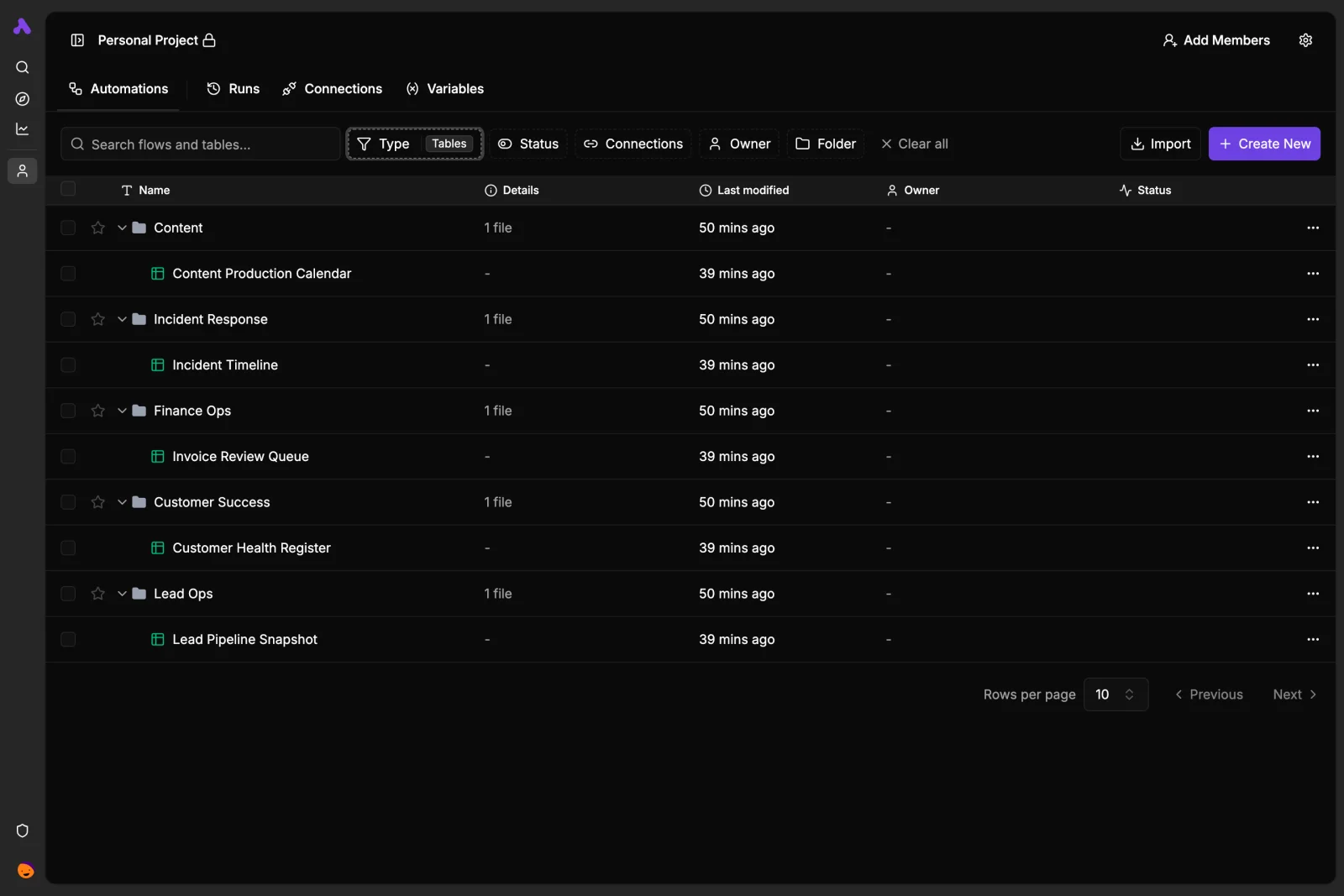Switch to the Connections tab
The width and height of the screenshot is (1344, 896).
coord(333,89)
